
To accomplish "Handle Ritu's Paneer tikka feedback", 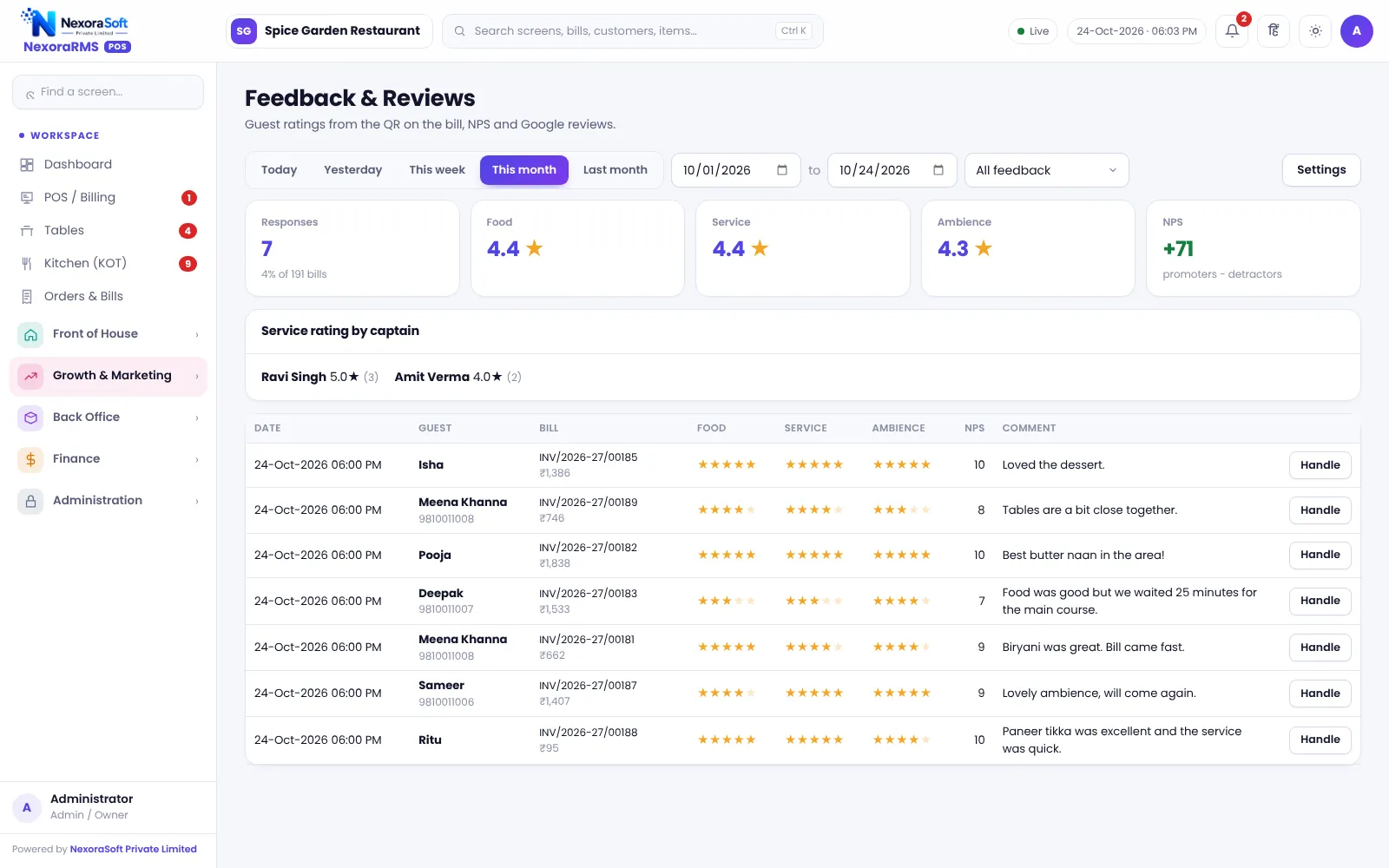I will pos(1320,740).
